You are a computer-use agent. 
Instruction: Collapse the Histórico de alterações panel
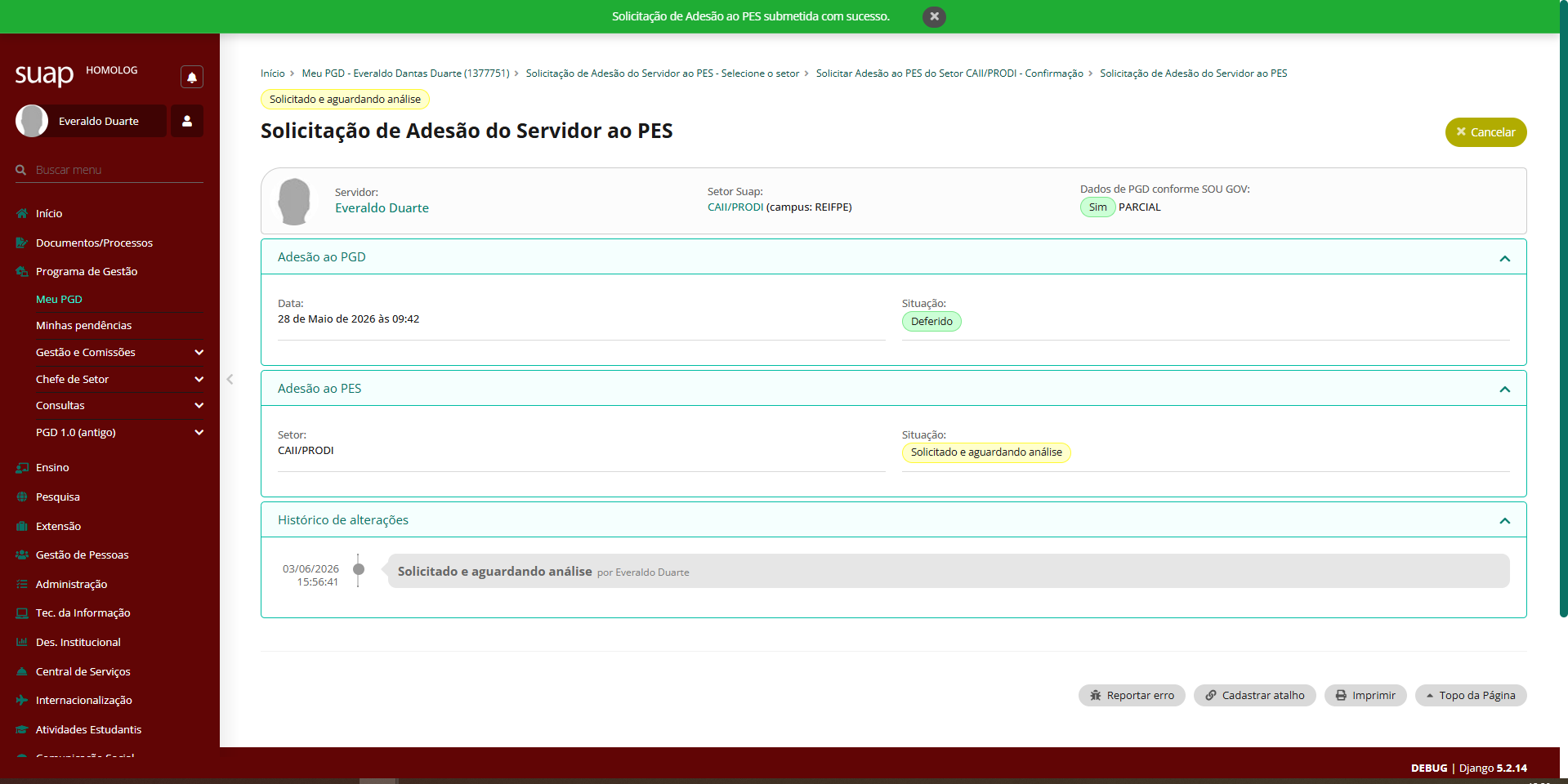(1504, 520)
